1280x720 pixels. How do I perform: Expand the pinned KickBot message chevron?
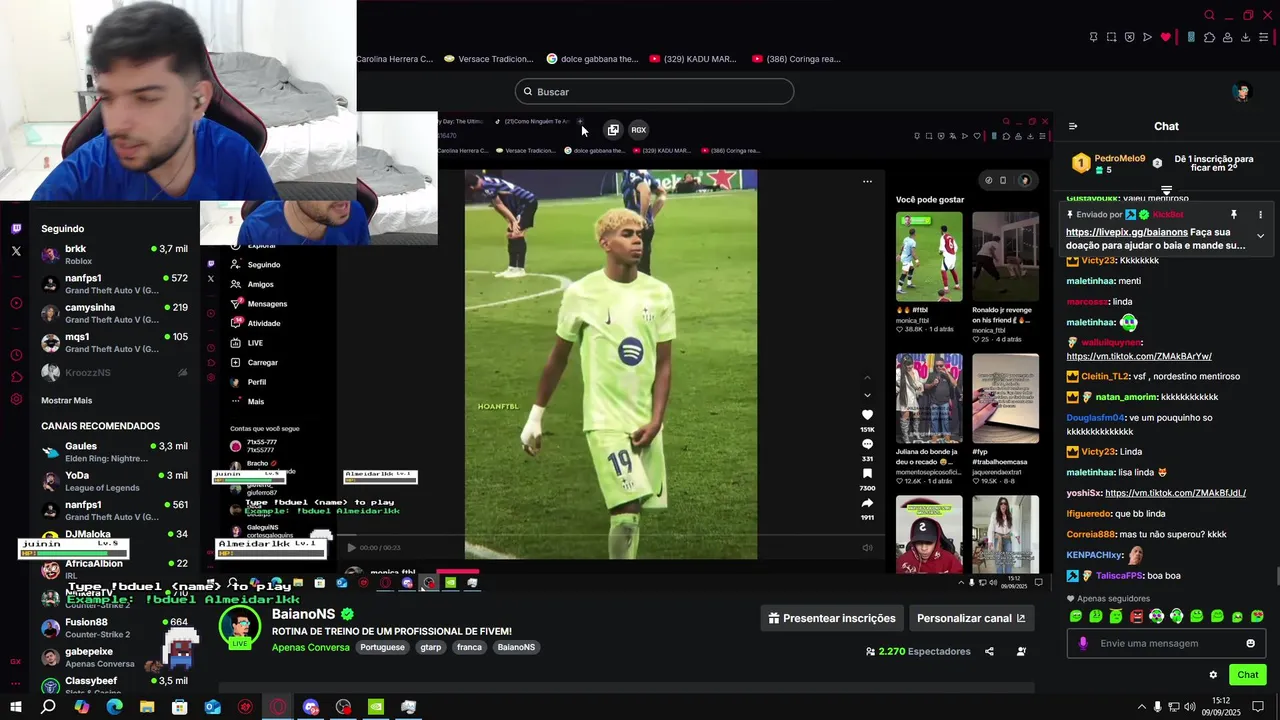click(x=1260, y=236)
